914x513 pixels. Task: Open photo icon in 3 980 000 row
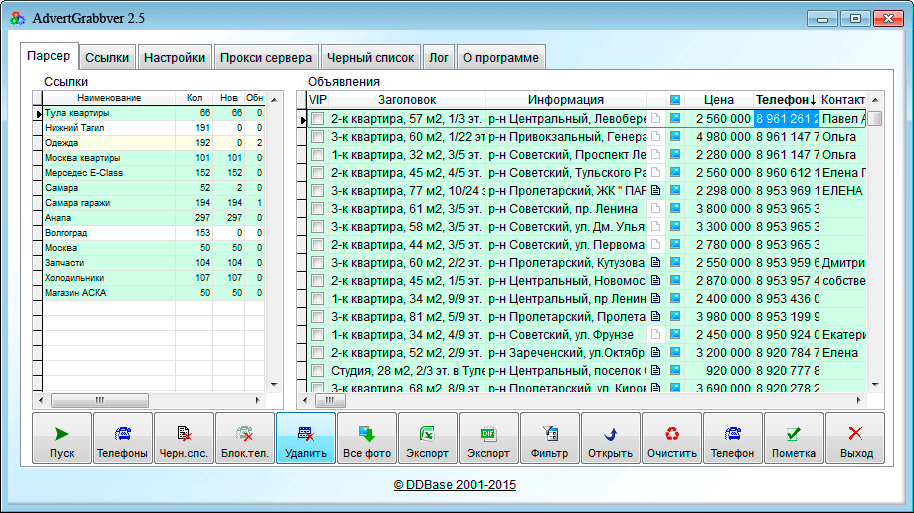tap(675, 317)
